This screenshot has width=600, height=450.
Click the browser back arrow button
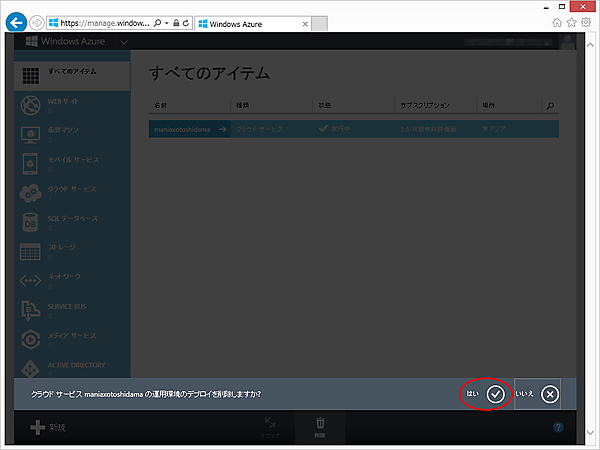pyautogui.click(x=16, y=22)
